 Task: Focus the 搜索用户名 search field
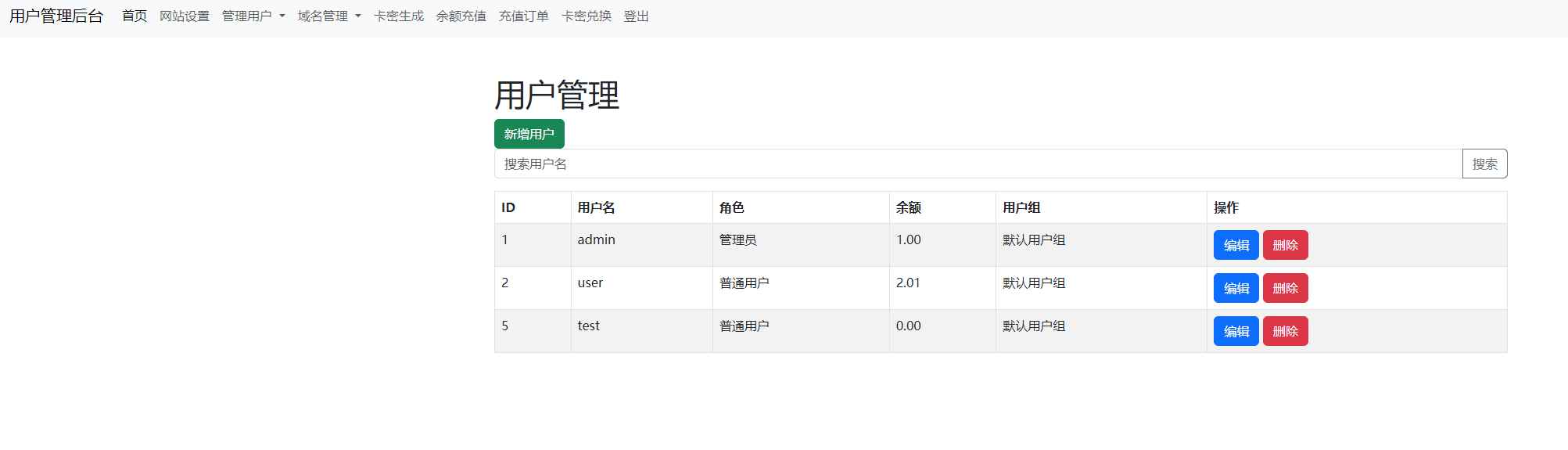click(978, 164)
